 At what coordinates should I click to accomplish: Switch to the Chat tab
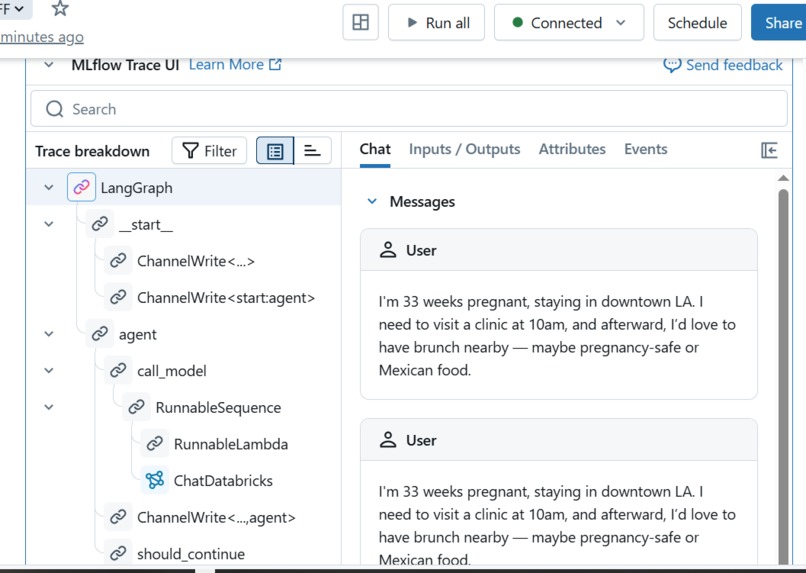375,149
